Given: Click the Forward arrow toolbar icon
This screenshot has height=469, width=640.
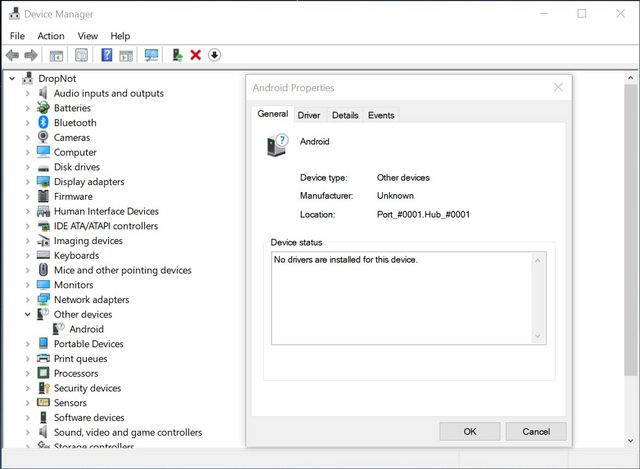Looking at the screenshot, I should pos(31,55).
